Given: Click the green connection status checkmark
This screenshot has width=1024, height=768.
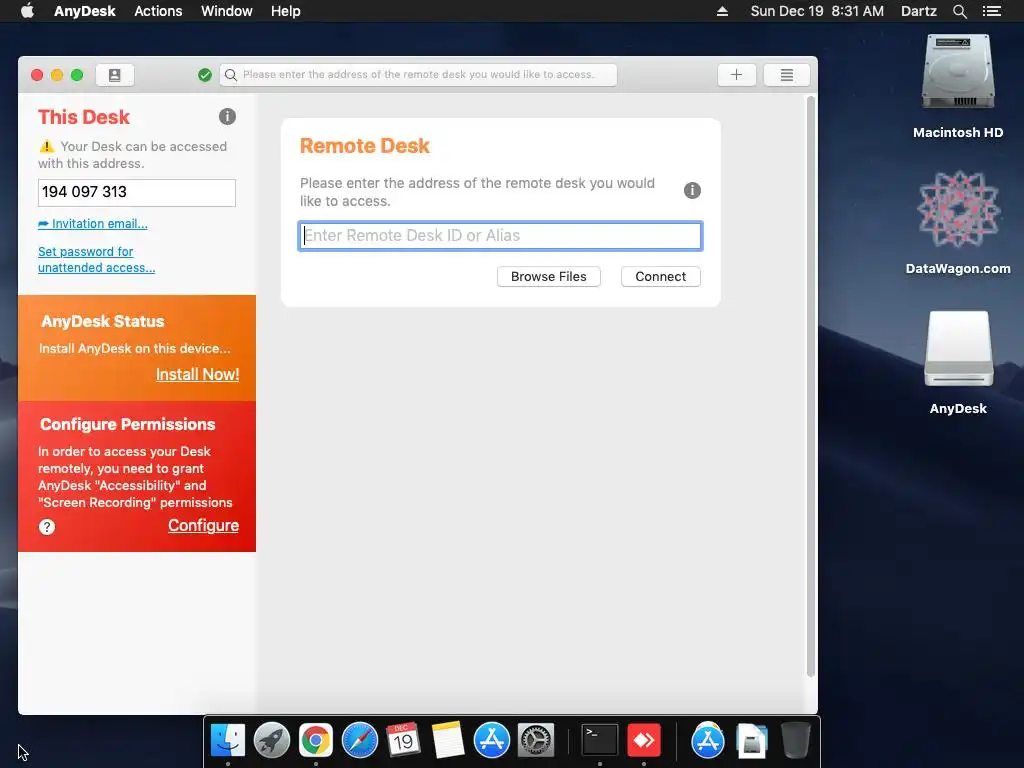Looking at the screenshot, I should 205,75.
